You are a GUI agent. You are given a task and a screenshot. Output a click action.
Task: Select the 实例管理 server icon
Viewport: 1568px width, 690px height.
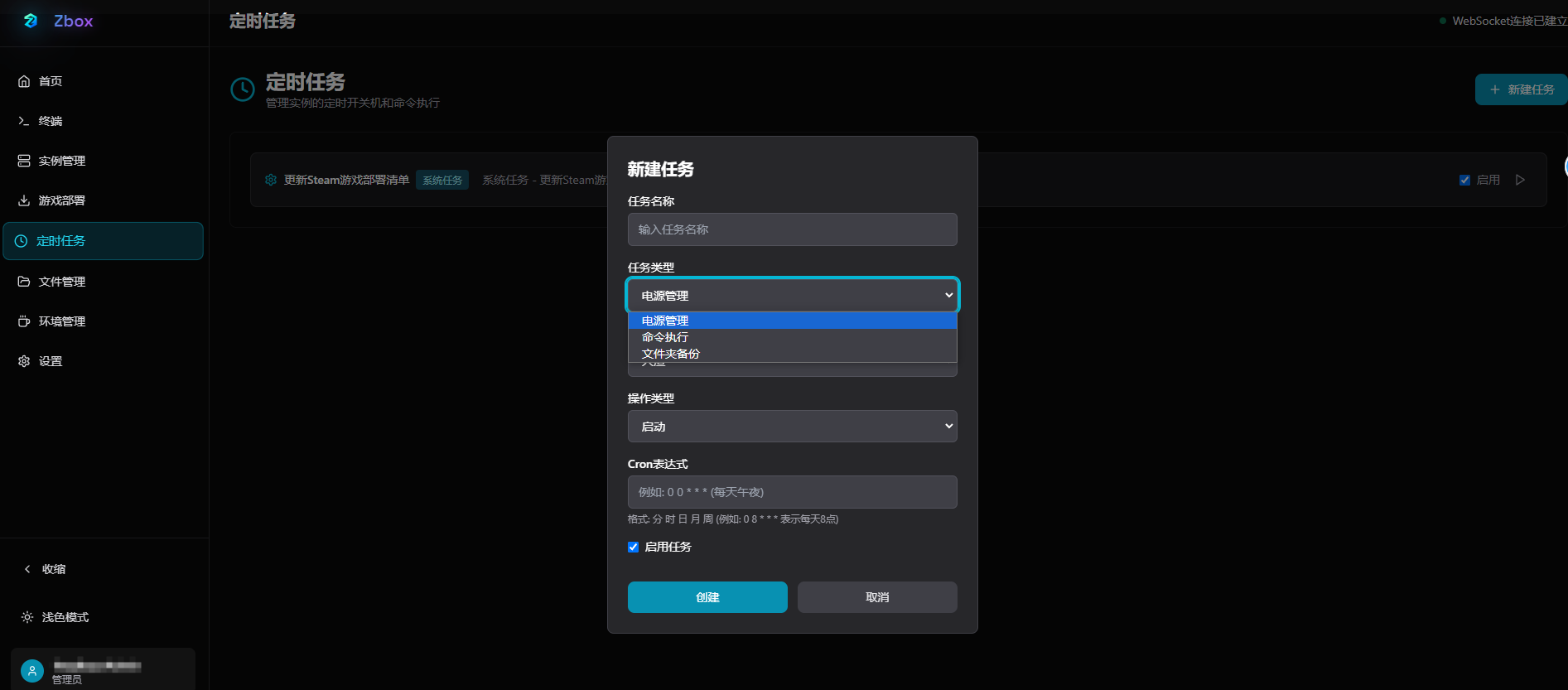coord(24,161)
